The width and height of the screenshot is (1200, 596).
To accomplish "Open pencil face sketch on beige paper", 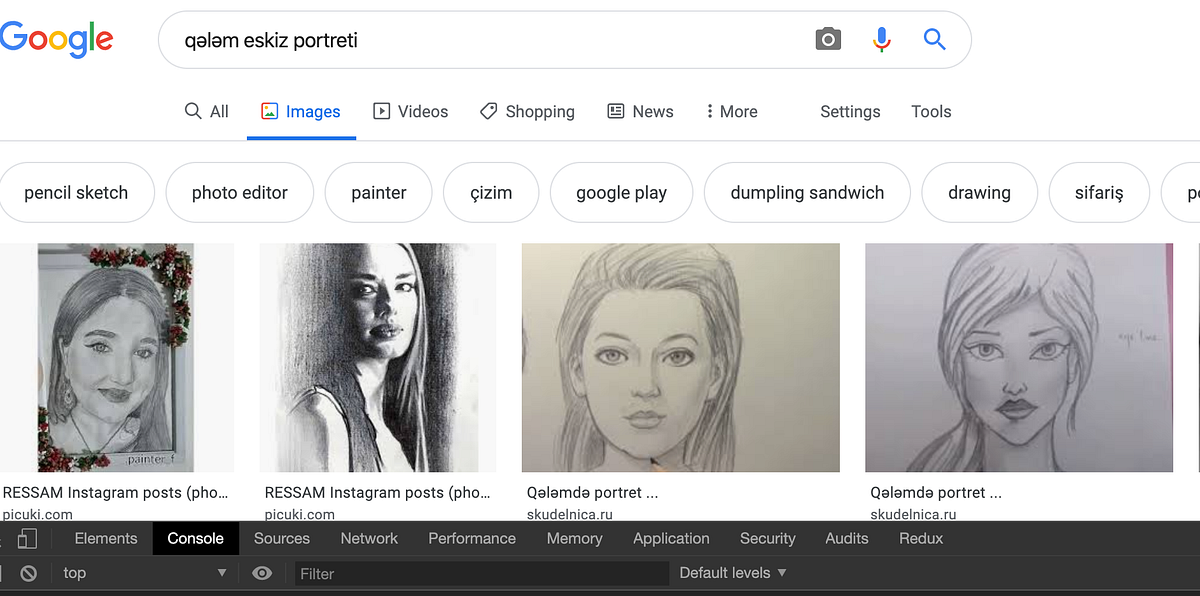I will click(x=681, y=358).
